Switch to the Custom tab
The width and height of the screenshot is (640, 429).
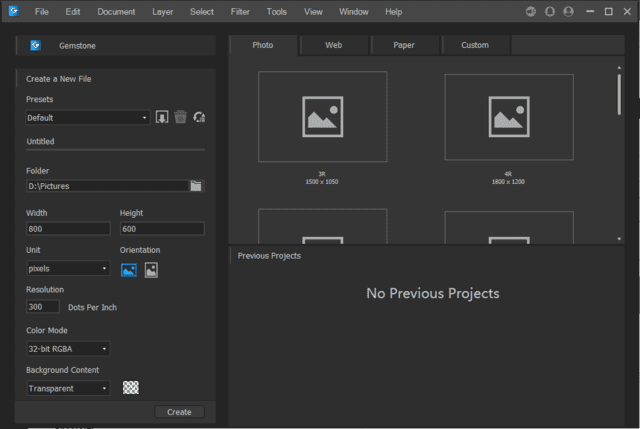[474, 45]
